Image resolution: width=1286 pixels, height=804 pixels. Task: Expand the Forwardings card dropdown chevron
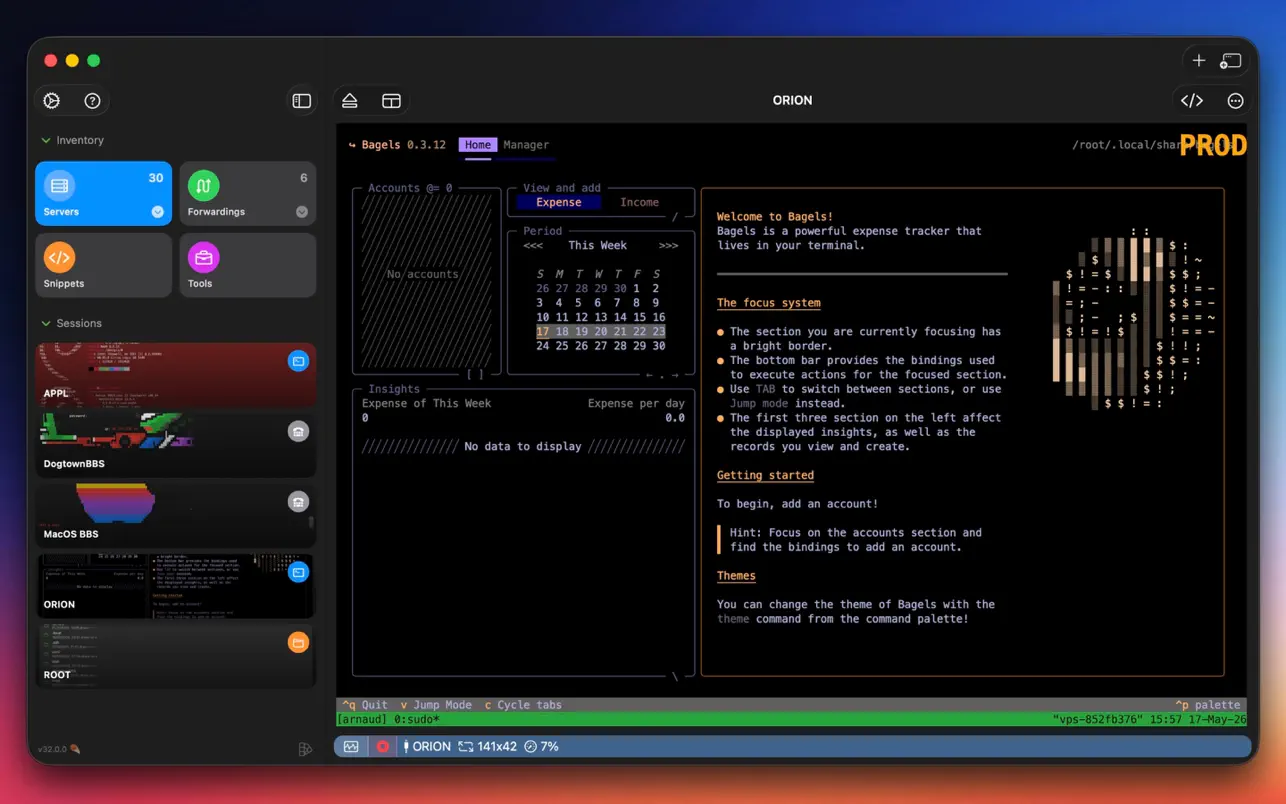[x=302, y=212]
